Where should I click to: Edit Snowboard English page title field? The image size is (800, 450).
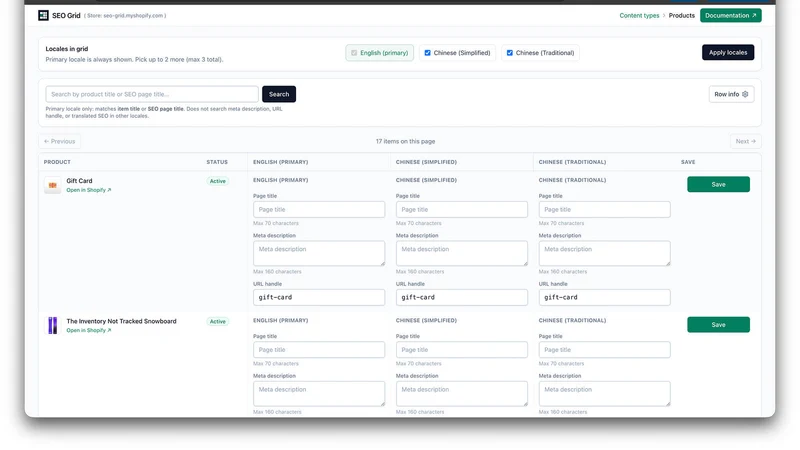pyautogui.click(x=319, y=349)
